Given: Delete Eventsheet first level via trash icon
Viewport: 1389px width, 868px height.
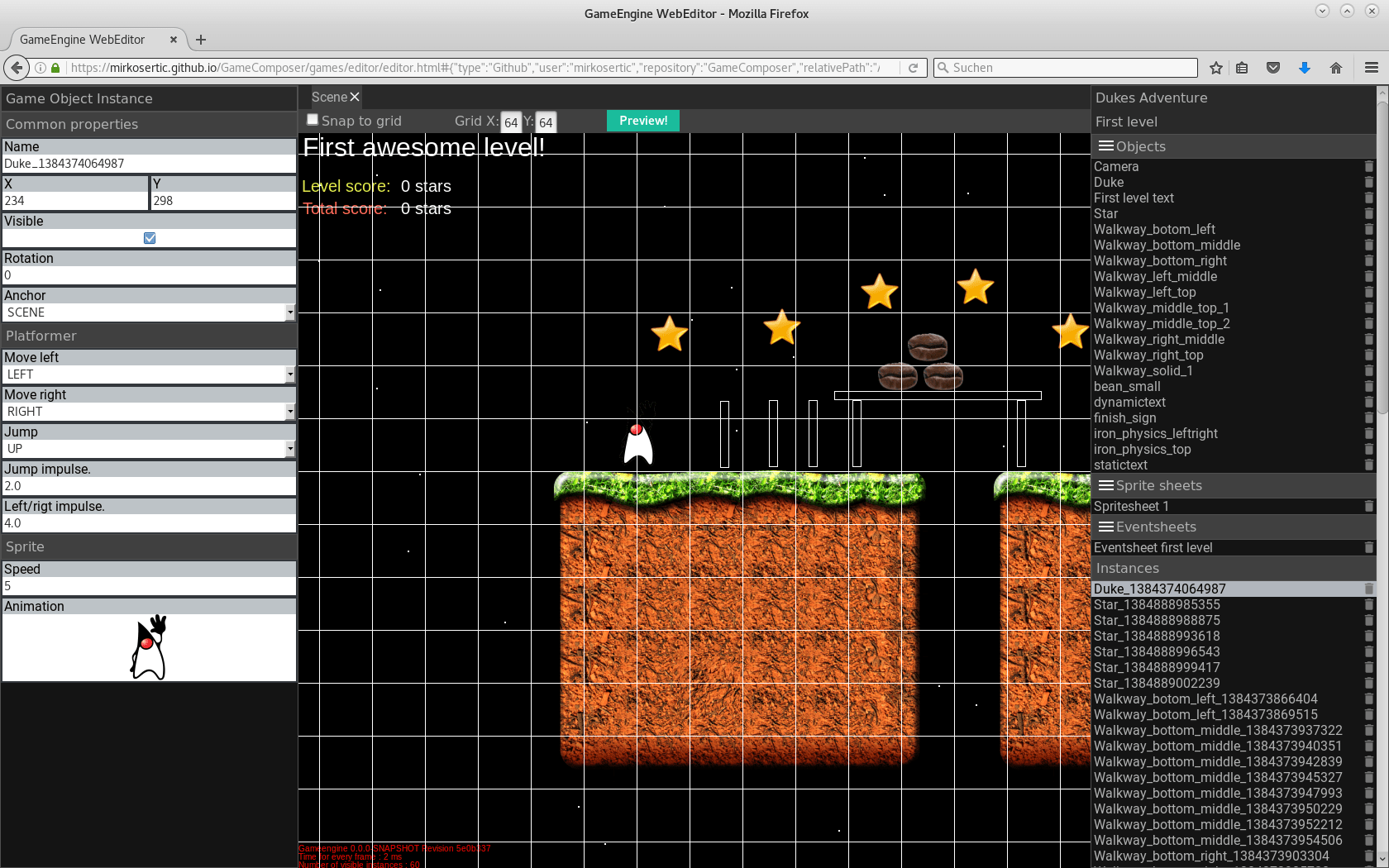Looking at the screenshot, I should click(x=1368, y=547).
